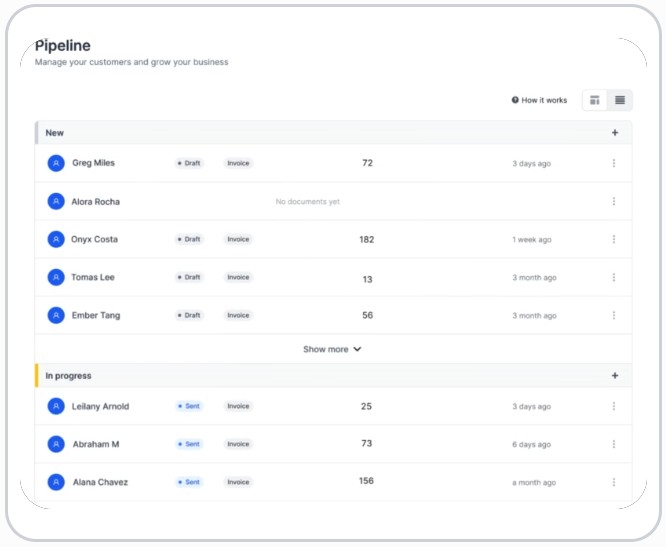Open the How it works help
Viewport: 666px width, 547px height.
(539, 100)
